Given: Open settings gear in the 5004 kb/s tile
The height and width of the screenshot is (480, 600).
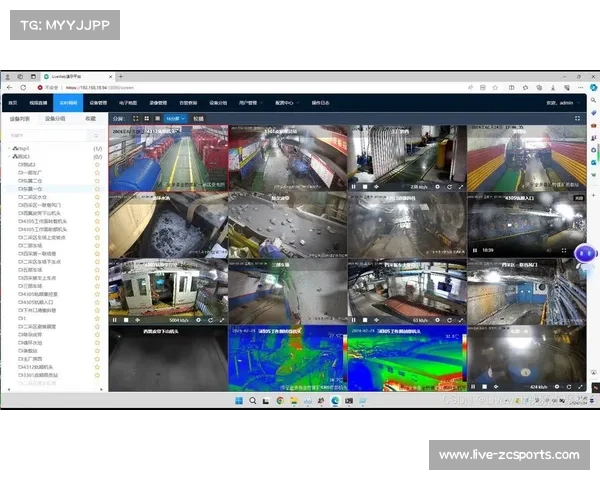Looking at the screenshot, I should click(198, 320).
